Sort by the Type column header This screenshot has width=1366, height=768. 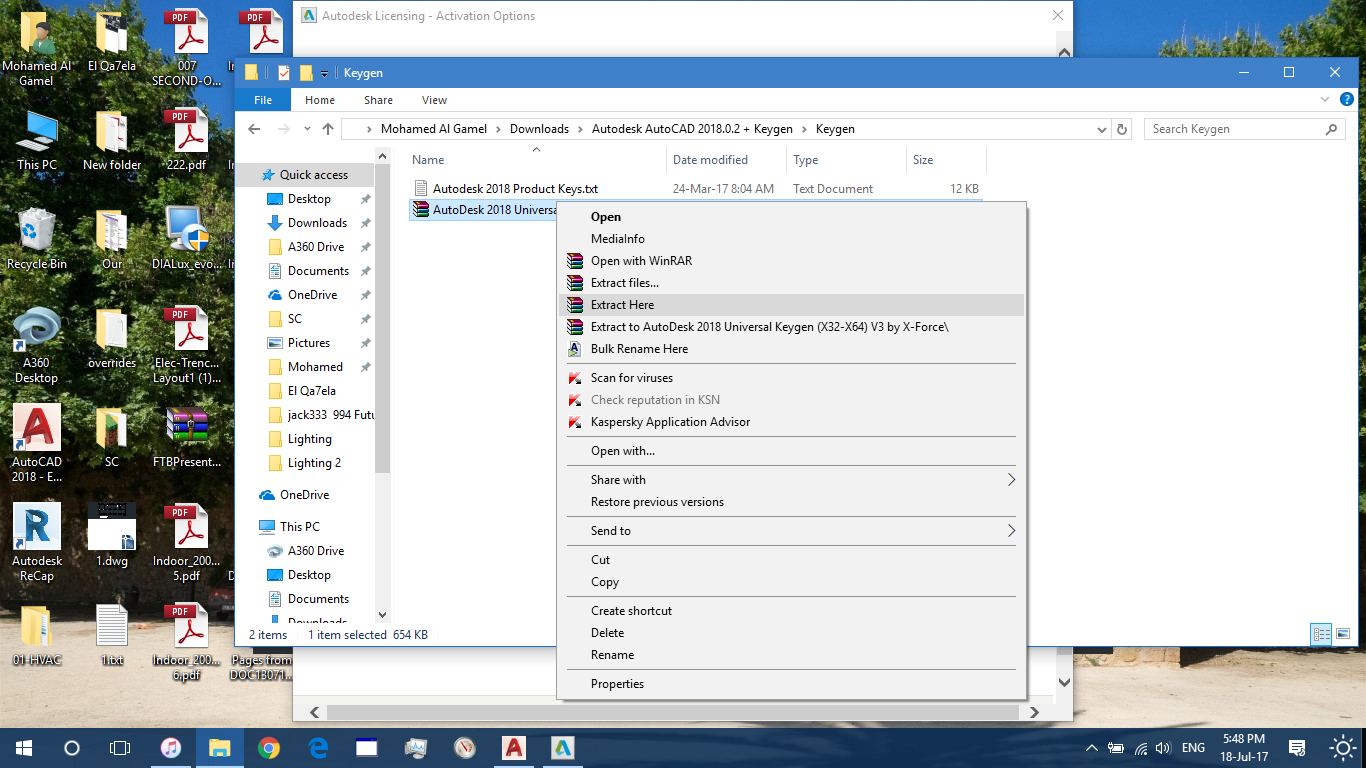(x=846, y=160)
